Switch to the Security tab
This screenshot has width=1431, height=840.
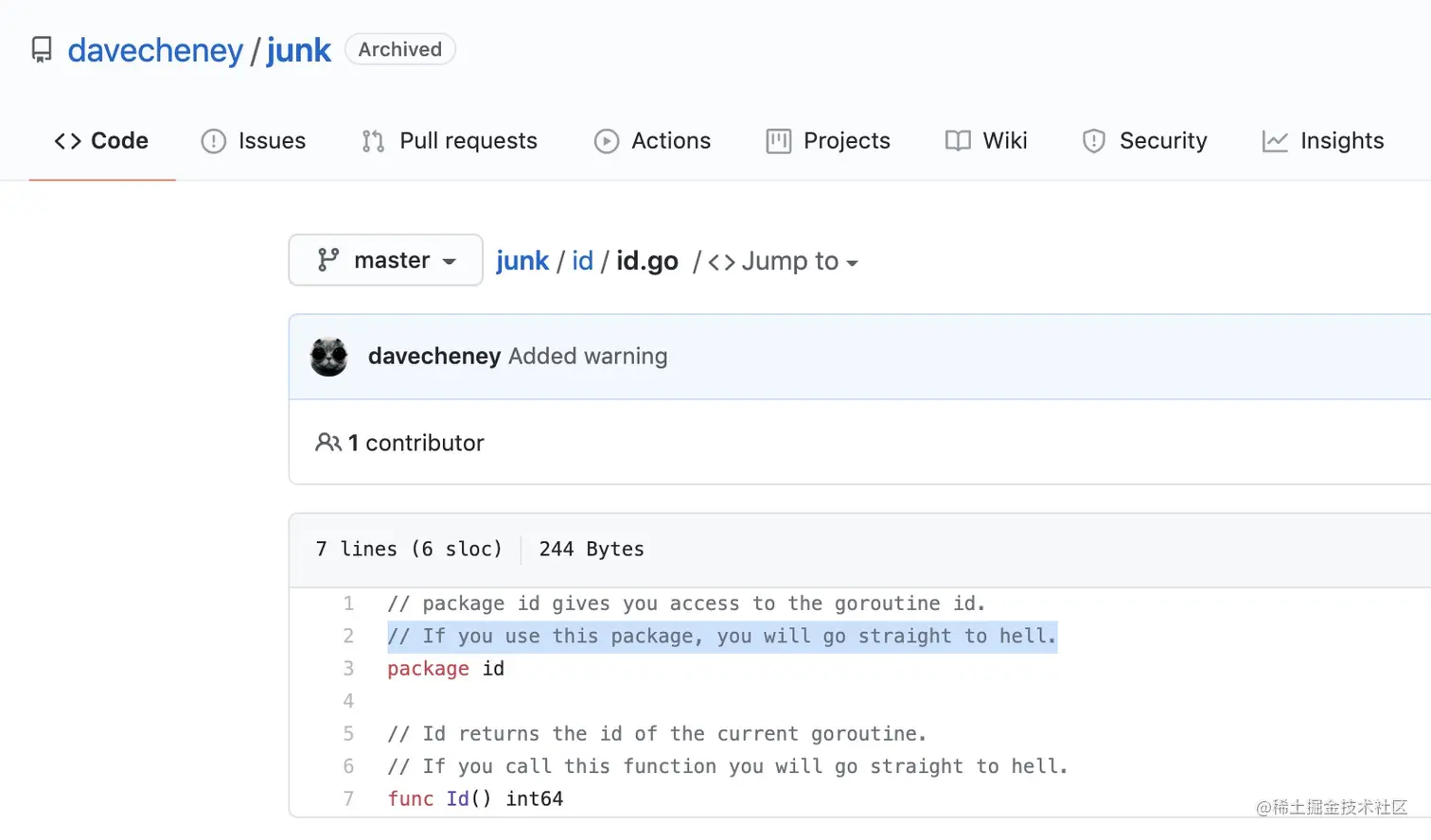coord(1144,141)
